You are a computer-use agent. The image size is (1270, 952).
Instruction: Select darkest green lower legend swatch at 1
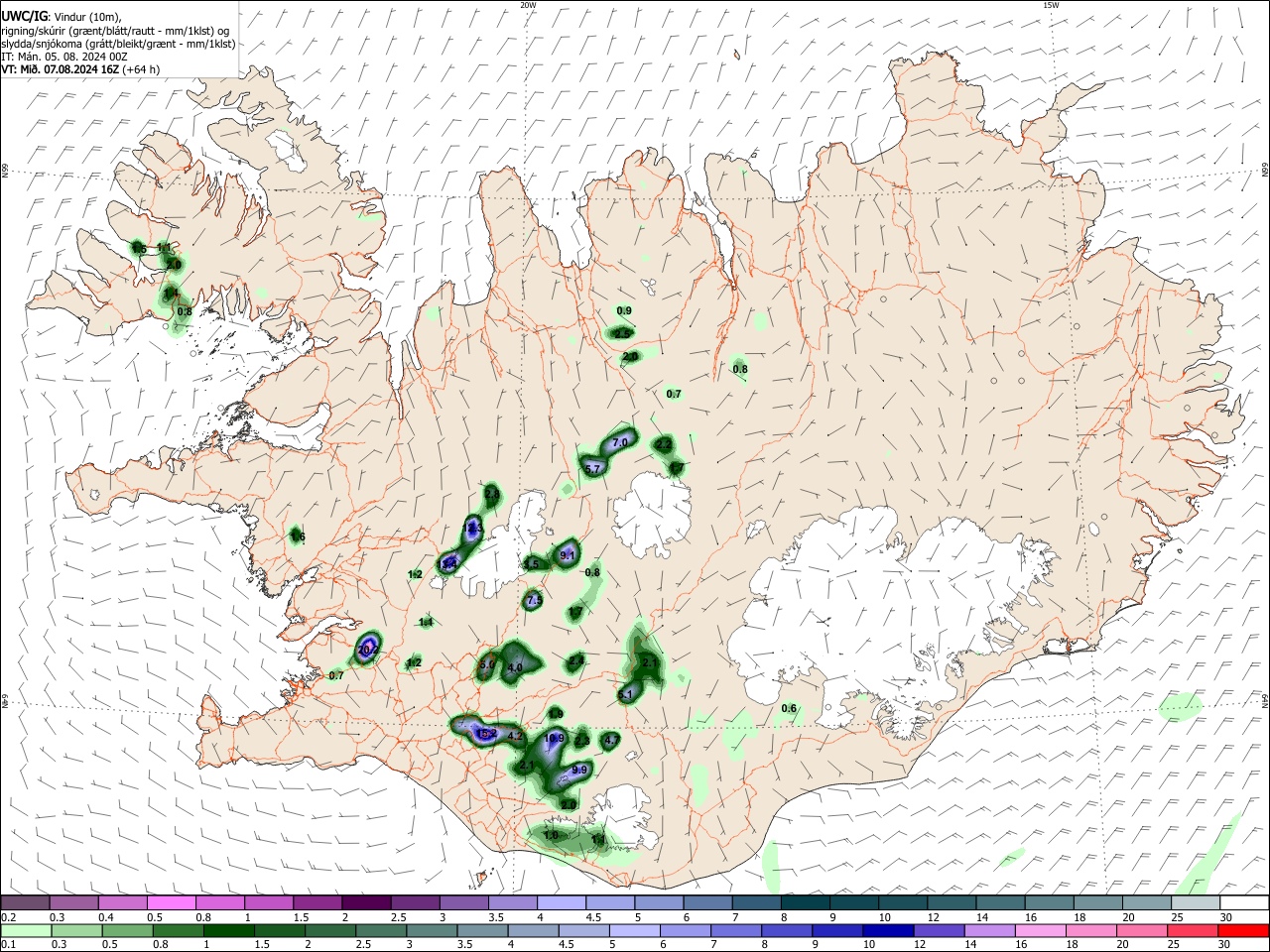(228, 930)
